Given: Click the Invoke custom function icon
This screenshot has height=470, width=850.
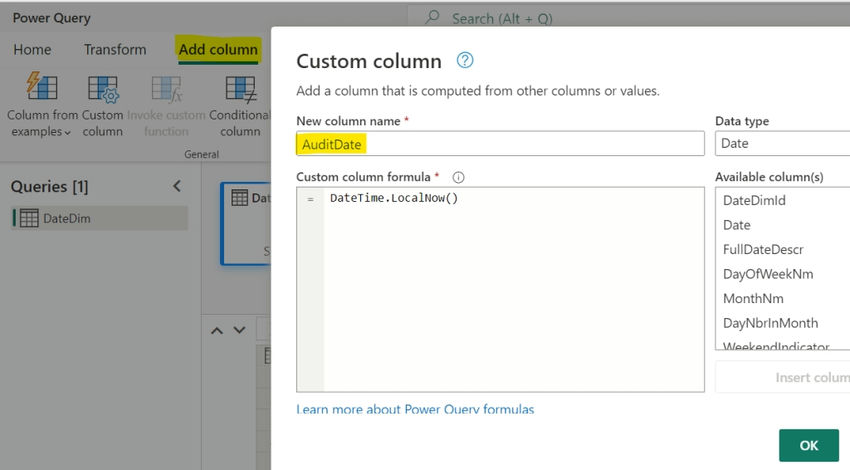Looking at the screenshot, I should 166,89.
